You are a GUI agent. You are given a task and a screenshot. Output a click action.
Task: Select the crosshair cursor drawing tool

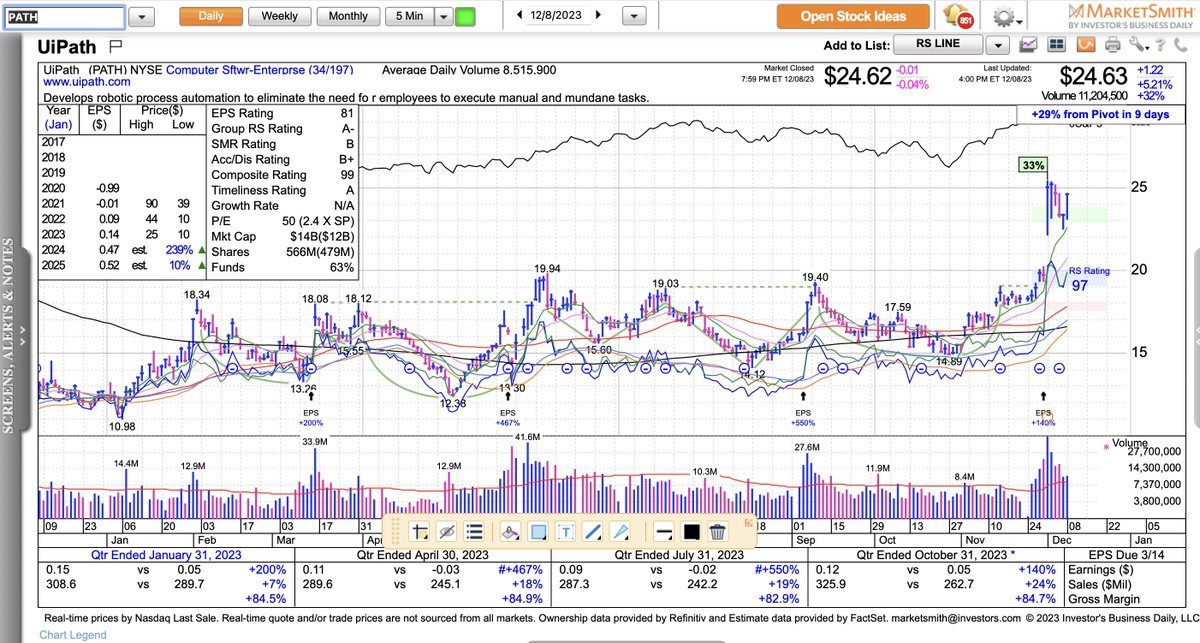(x=420, y=531)
